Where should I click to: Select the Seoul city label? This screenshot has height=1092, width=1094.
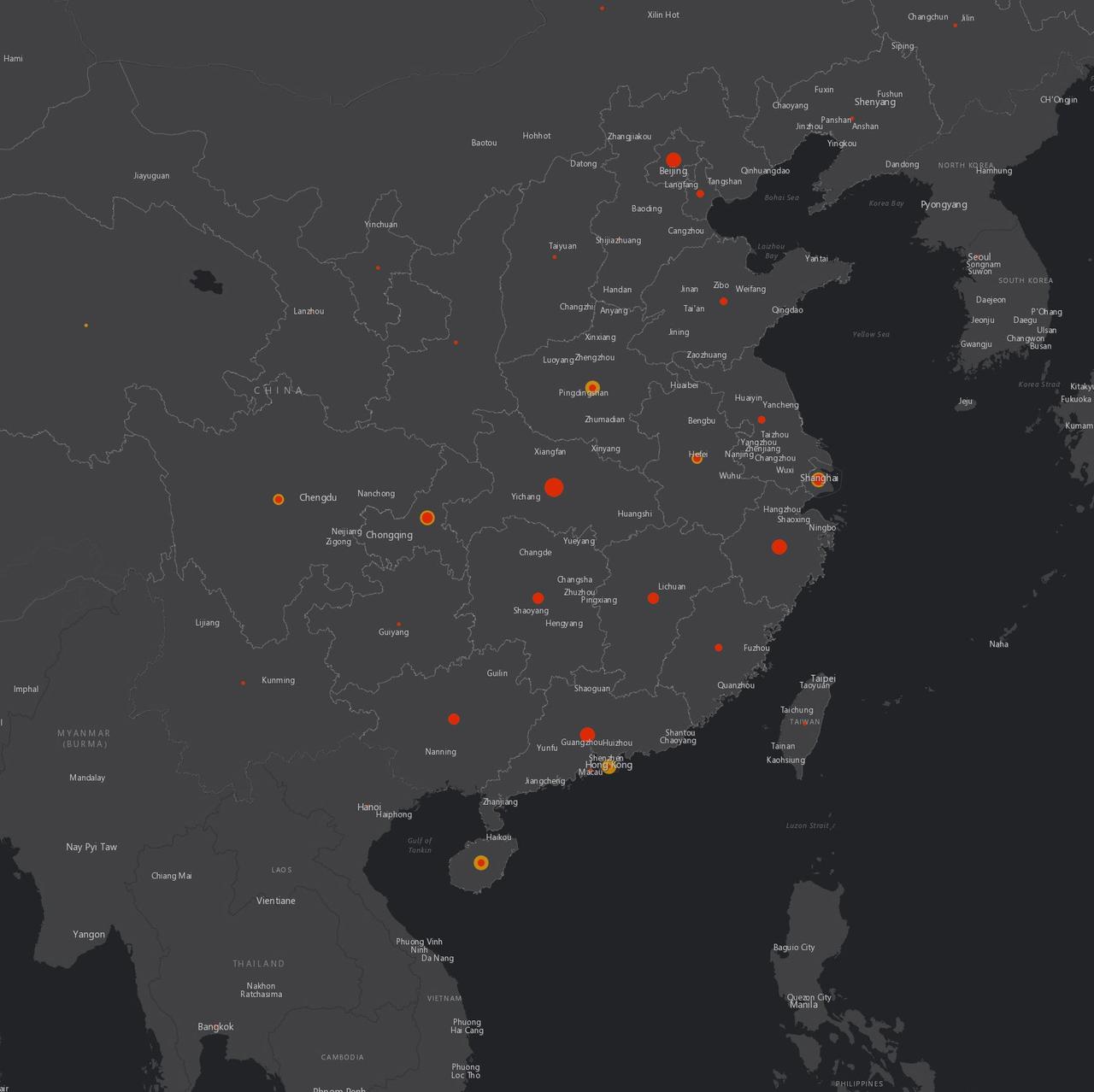coord(979,256)
